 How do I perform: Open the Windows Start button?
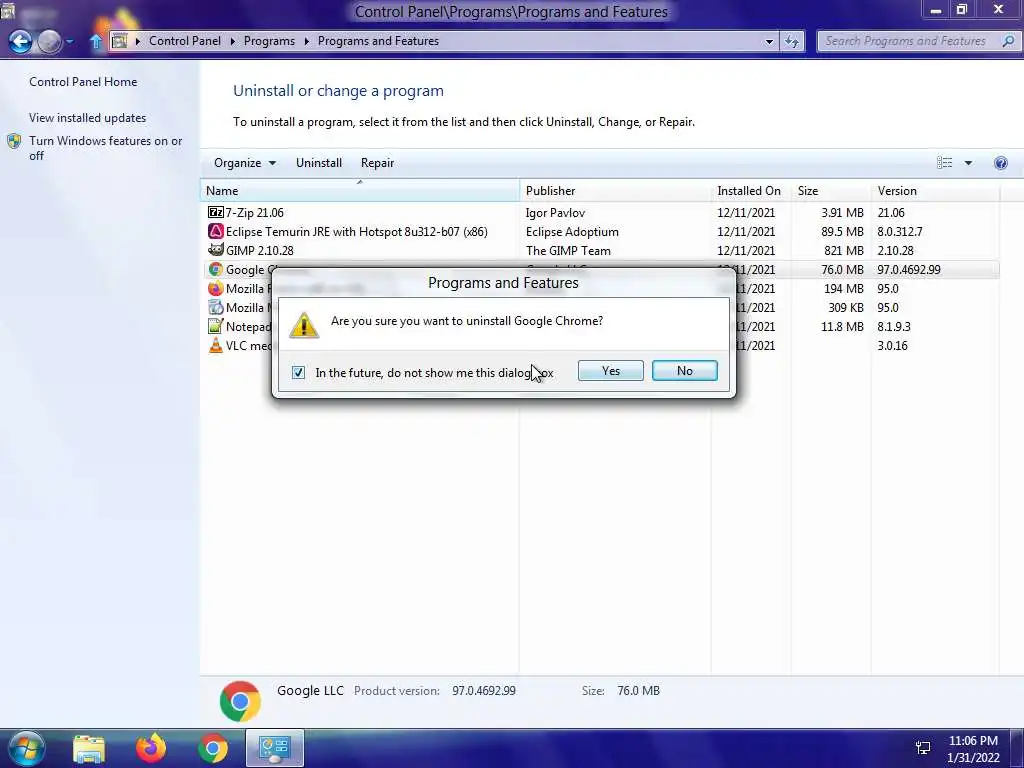[25, 748]
